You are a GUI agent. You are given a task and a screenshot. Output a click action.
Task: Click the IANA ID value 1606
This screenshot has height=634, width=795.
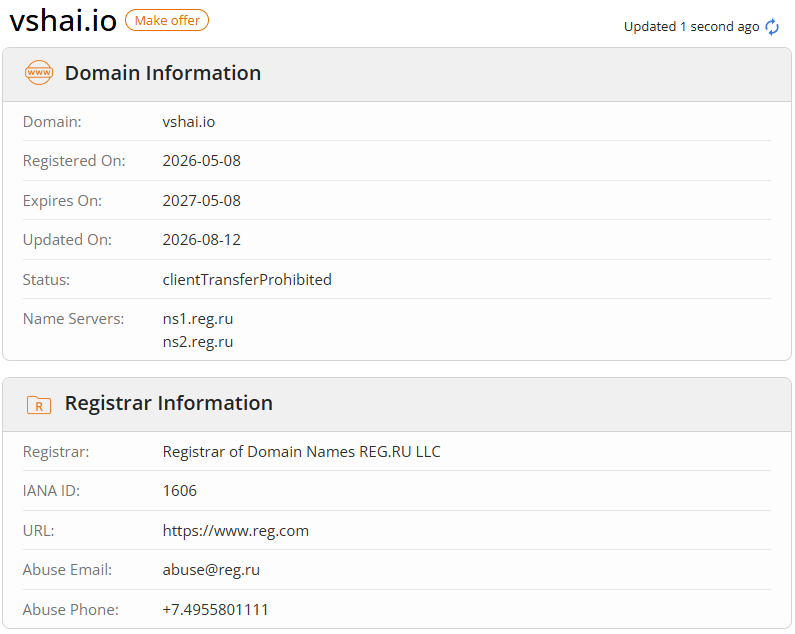pos(179,491)
